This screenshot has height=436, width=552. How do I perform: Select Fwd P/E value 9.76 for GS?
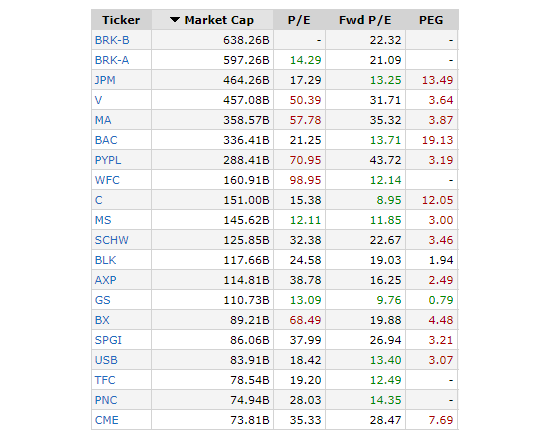(x=389, y=300)
